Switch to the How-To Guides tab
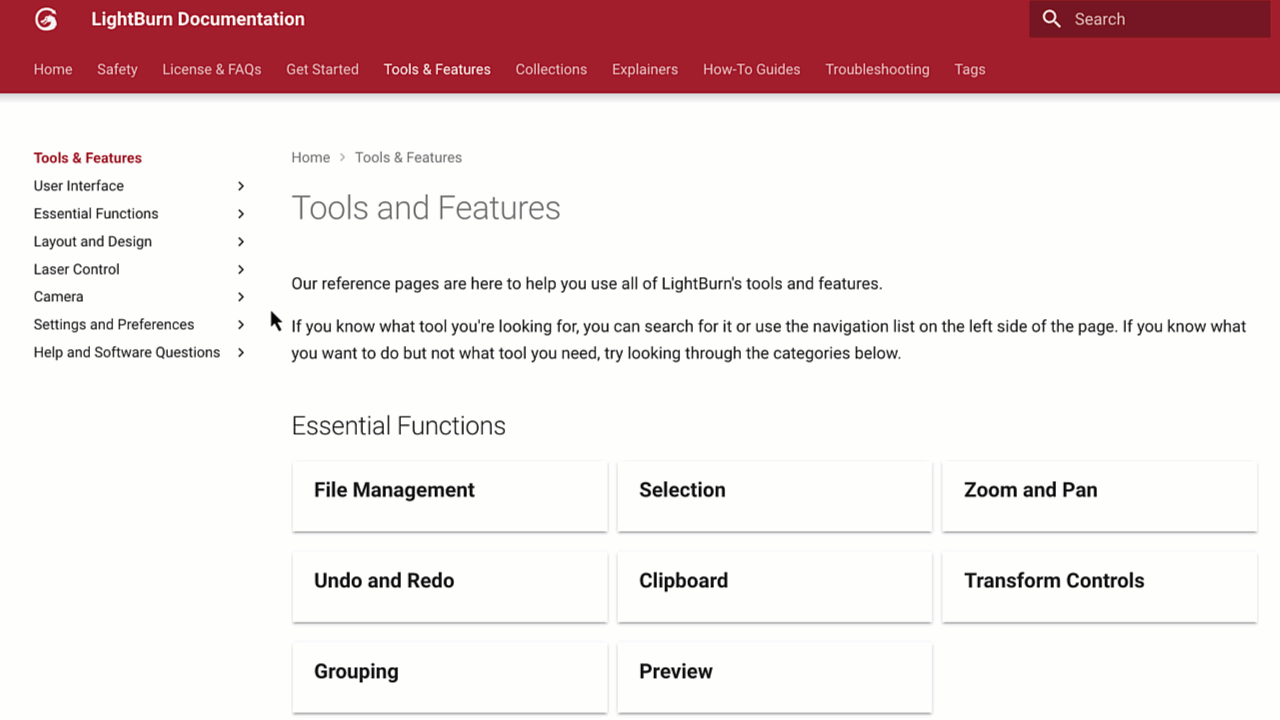The width and height of the screenshot is (1280, 720). [751, 69]
